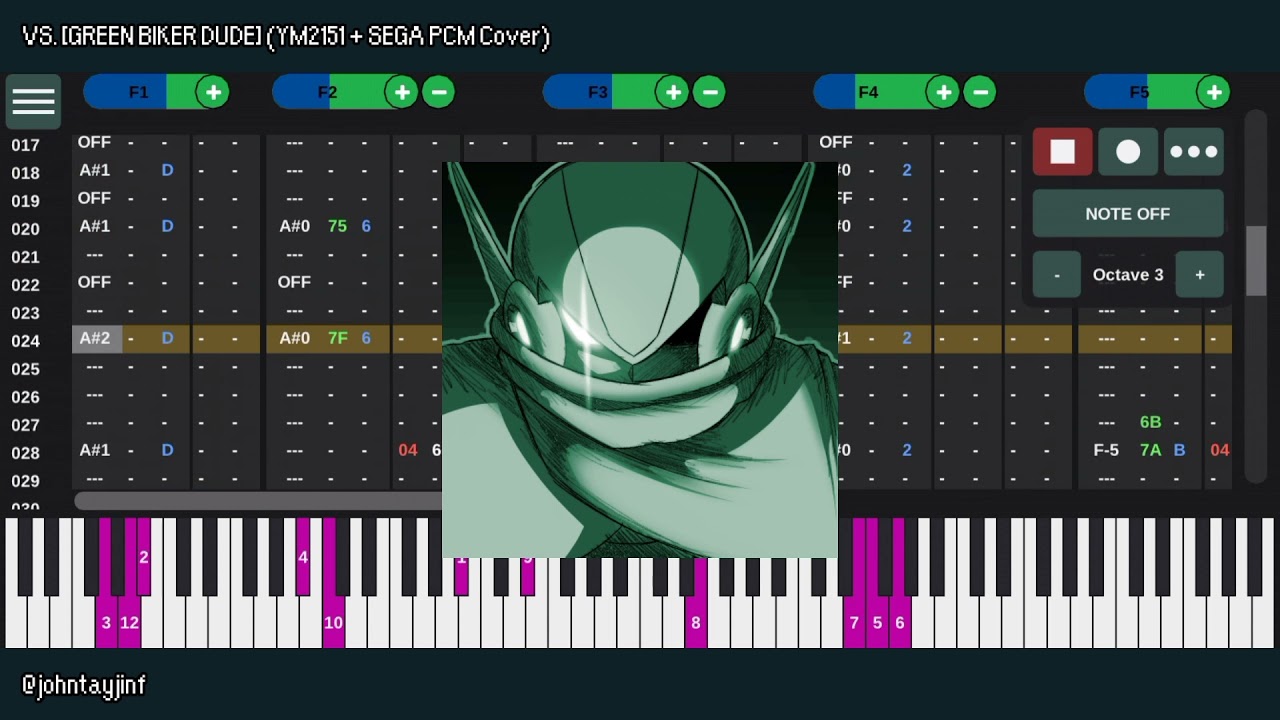Stop playback with square button
The width and height of the screenshot is (1280, 720).
pos(1062,152)
